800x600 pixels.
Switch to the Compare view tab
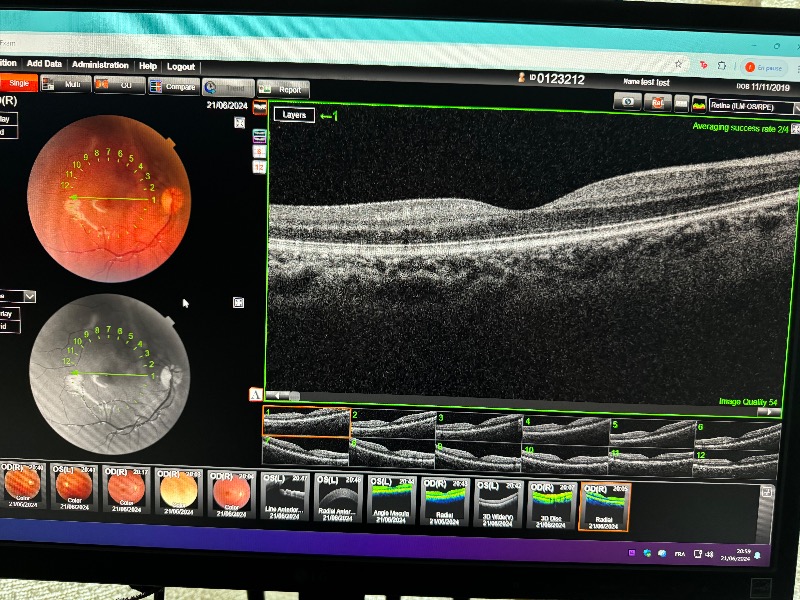click(173, 87)
